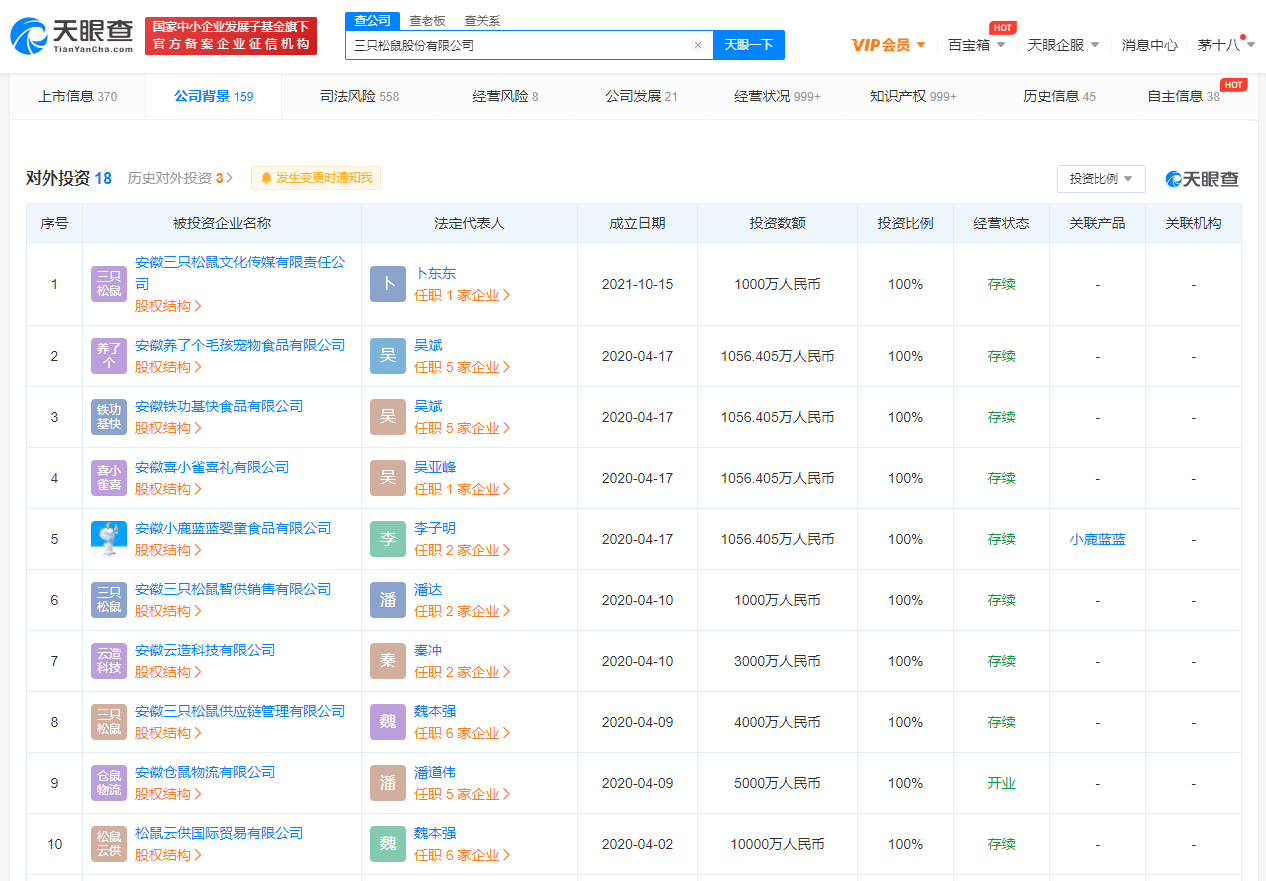The height and width of the screenshot is (881, 1266).
Task: Open company link 安徽喜小雀喜礼有限公司
Action: click(212, 467)
